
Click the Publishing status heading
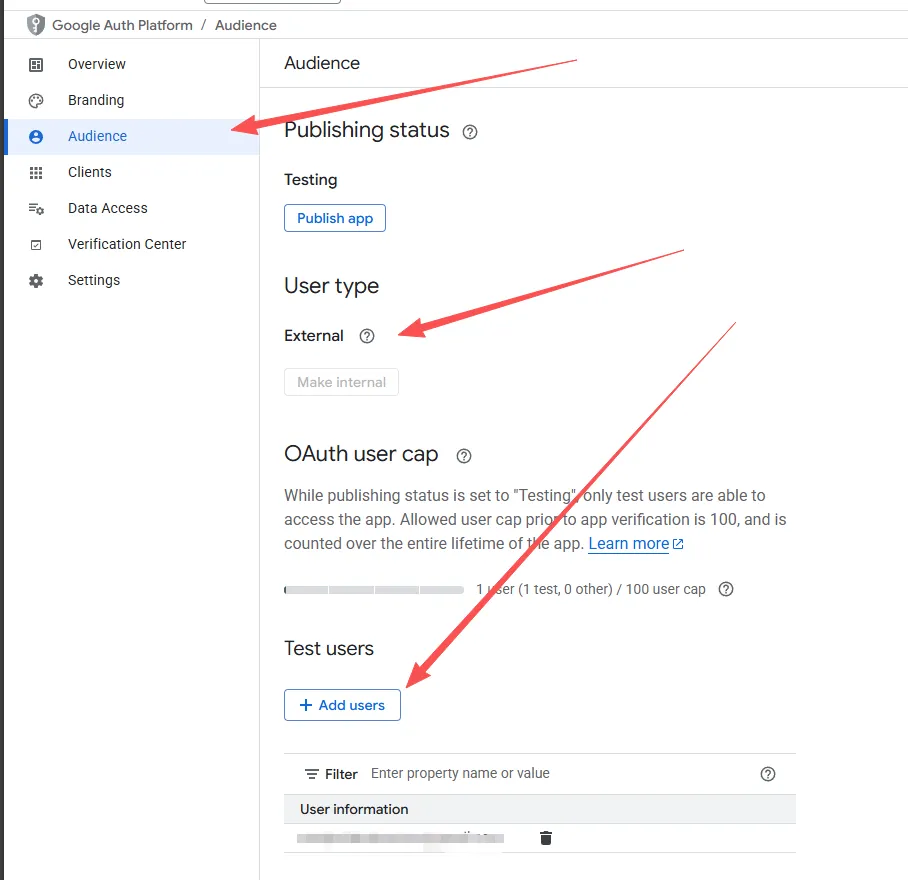pos(367,130)
